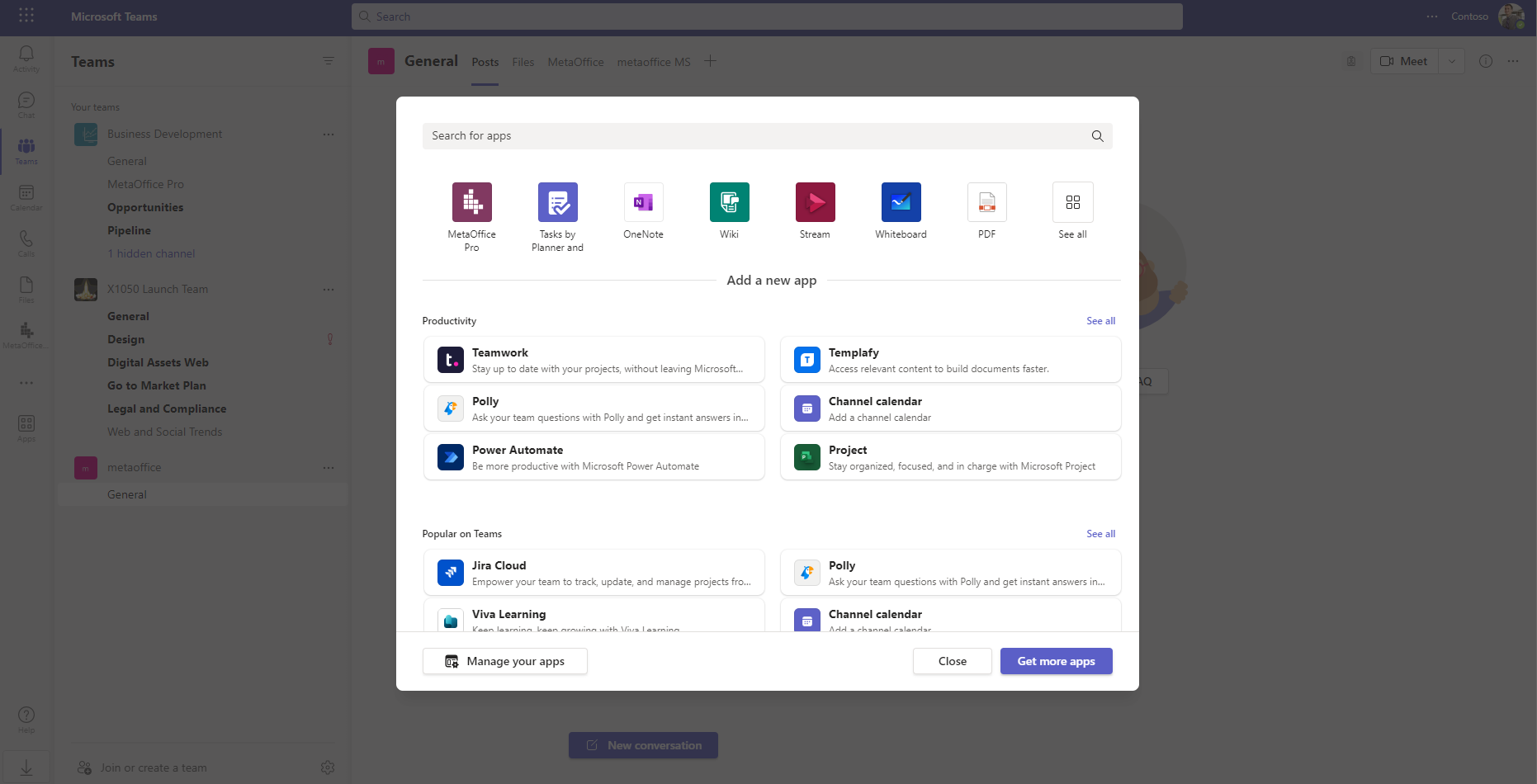
Task: Open the Go to Market Plan channel
Action: tap(157, 385)
